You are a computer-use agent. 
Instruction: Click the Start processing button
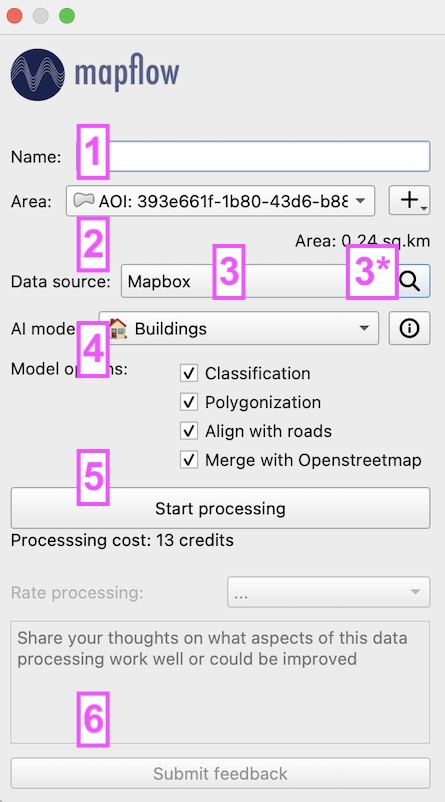220,508
